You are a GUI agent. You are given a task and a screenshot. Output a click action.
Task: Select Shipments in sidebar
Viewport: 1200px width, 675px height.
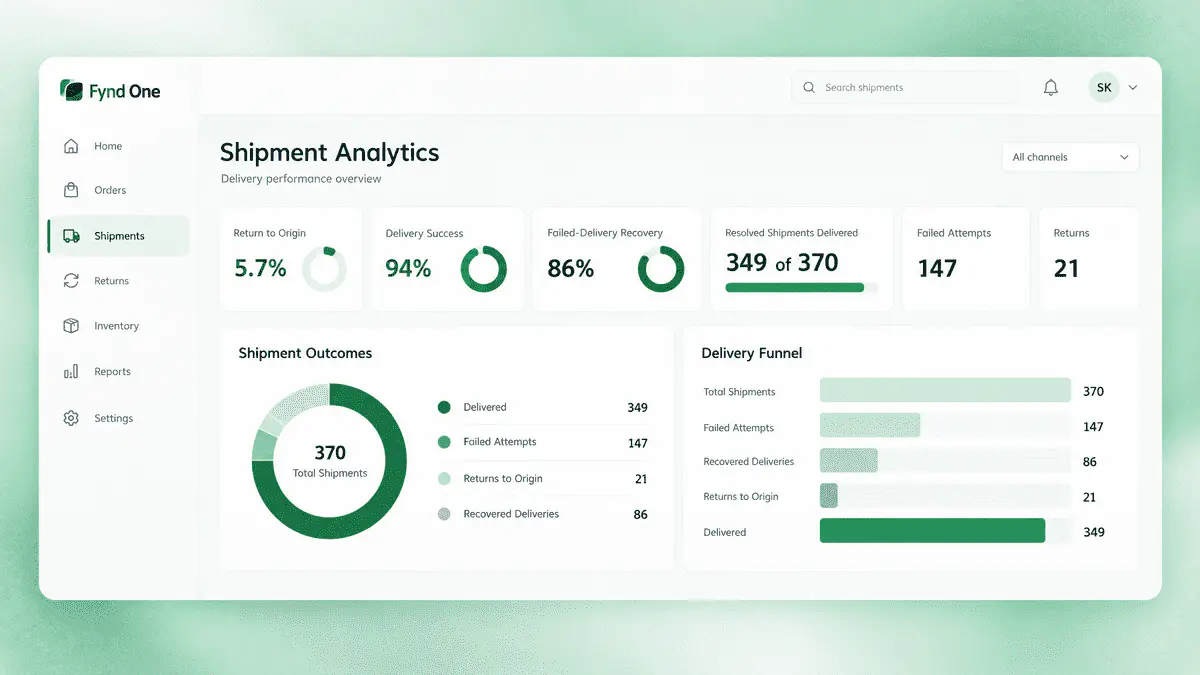[x=118, y=236]
